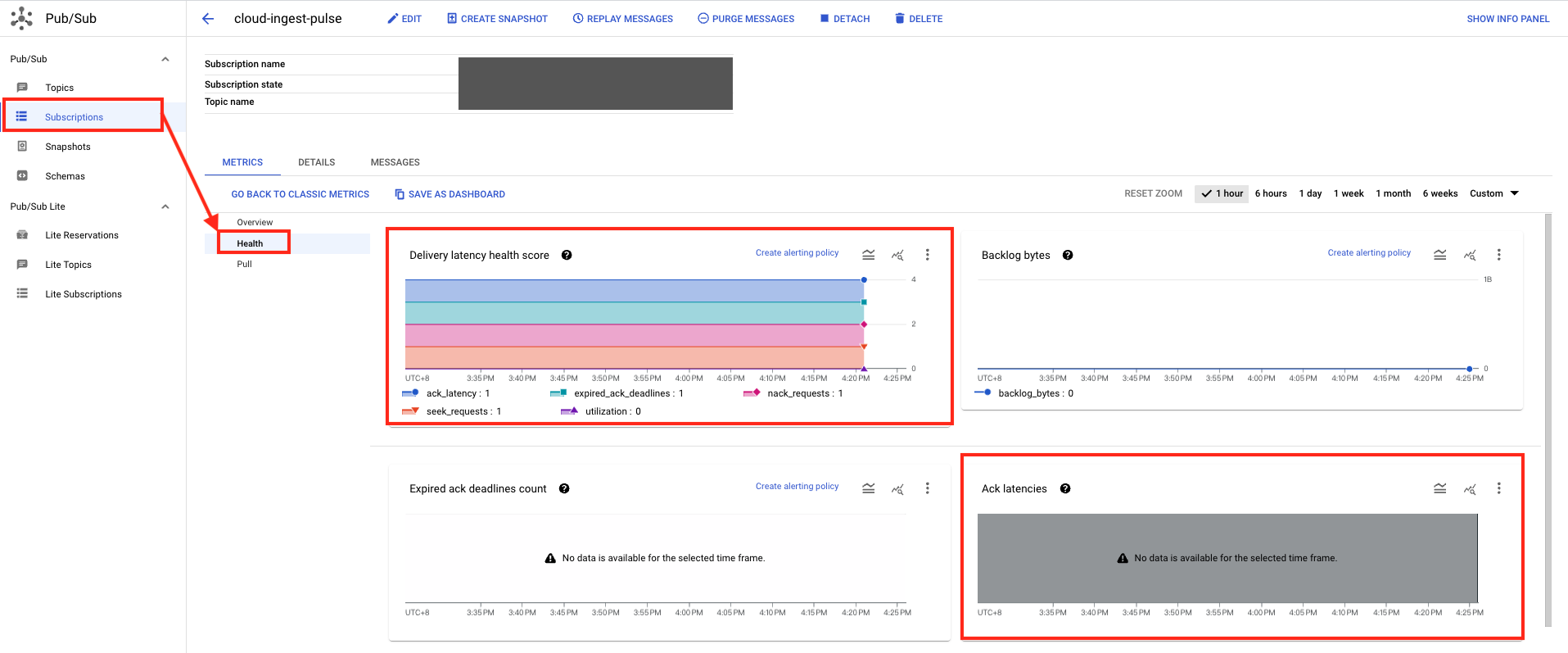Toggle utilization series in legend
The height and width of the screenshot is (653, 1568).
tap(601, 411)
